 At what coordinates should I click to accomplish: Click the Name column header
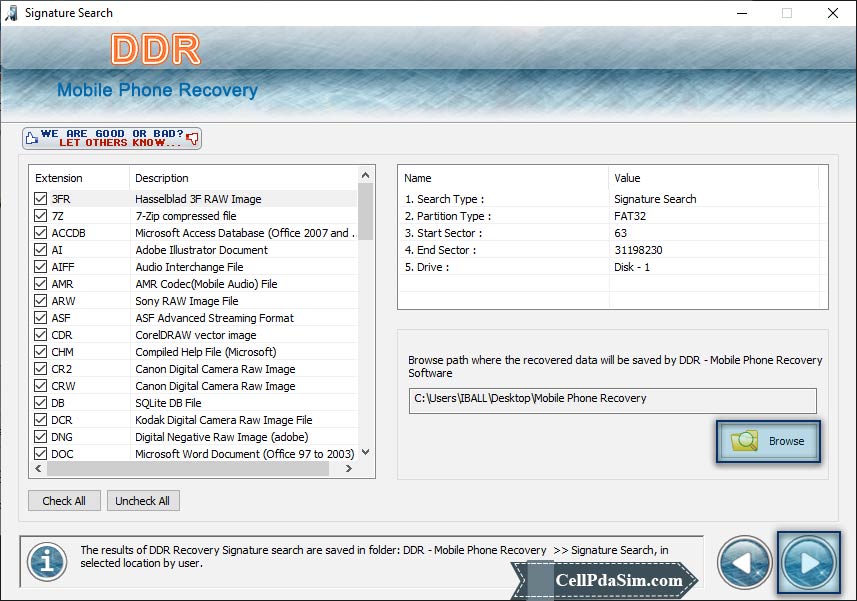pyautogui.click(x=503, y=178)
